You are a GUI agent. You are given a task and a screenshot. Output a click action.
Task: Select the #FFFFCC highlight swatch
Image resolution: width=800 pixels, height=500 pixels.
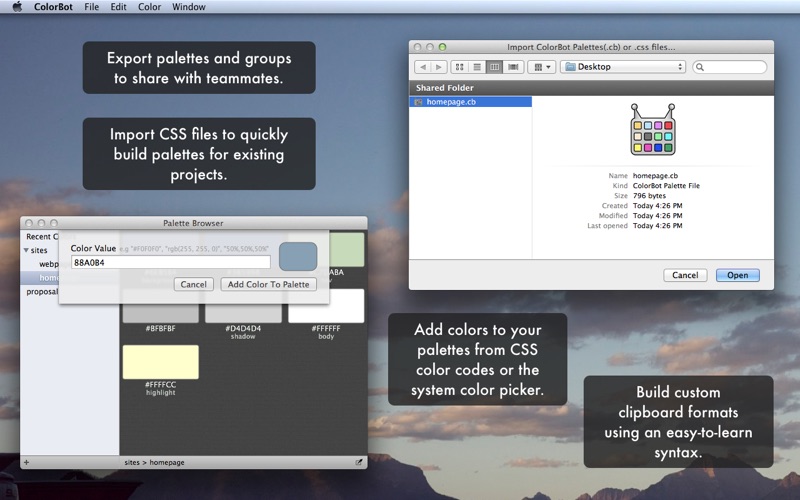pyautogui.click(x=161, y=362)
